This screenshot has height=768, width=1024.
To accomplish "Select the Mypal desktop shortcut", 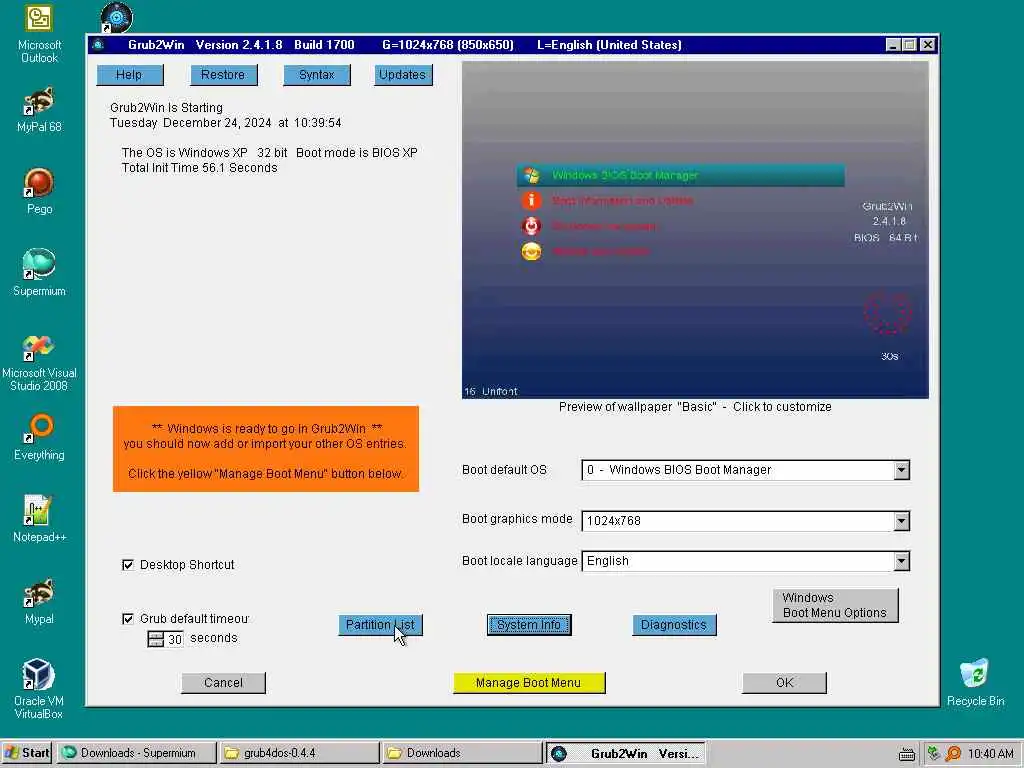I will click(39, 601).
